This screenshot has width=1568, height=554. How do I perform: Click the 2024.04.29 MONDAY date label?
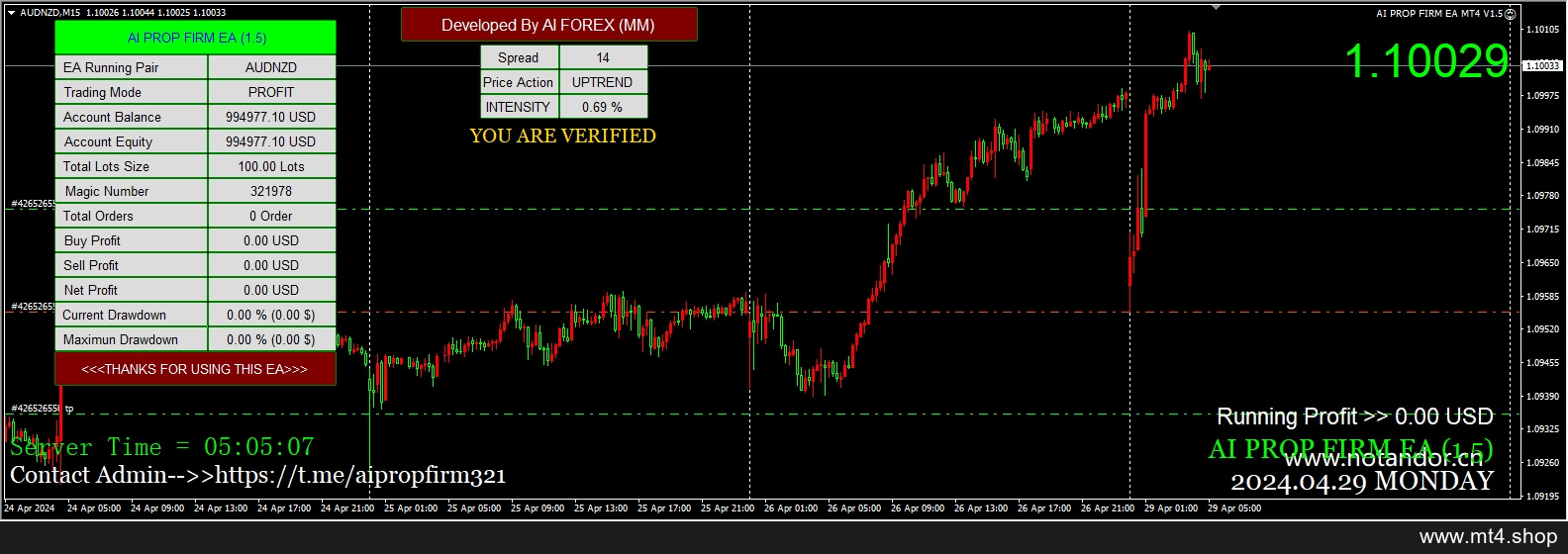point(1362,482)
